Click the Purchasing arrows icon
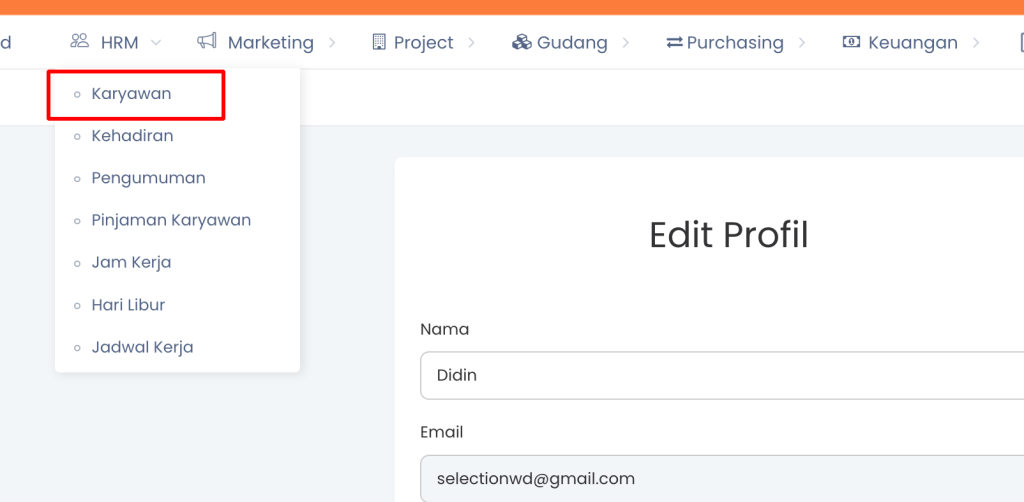 point(674,42)
